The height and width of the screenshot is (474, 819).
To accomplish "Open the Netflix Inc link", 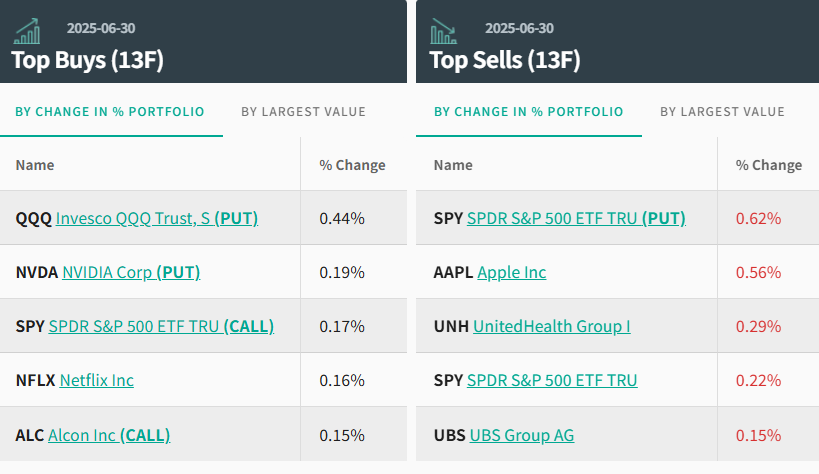I will coord(97,380).
